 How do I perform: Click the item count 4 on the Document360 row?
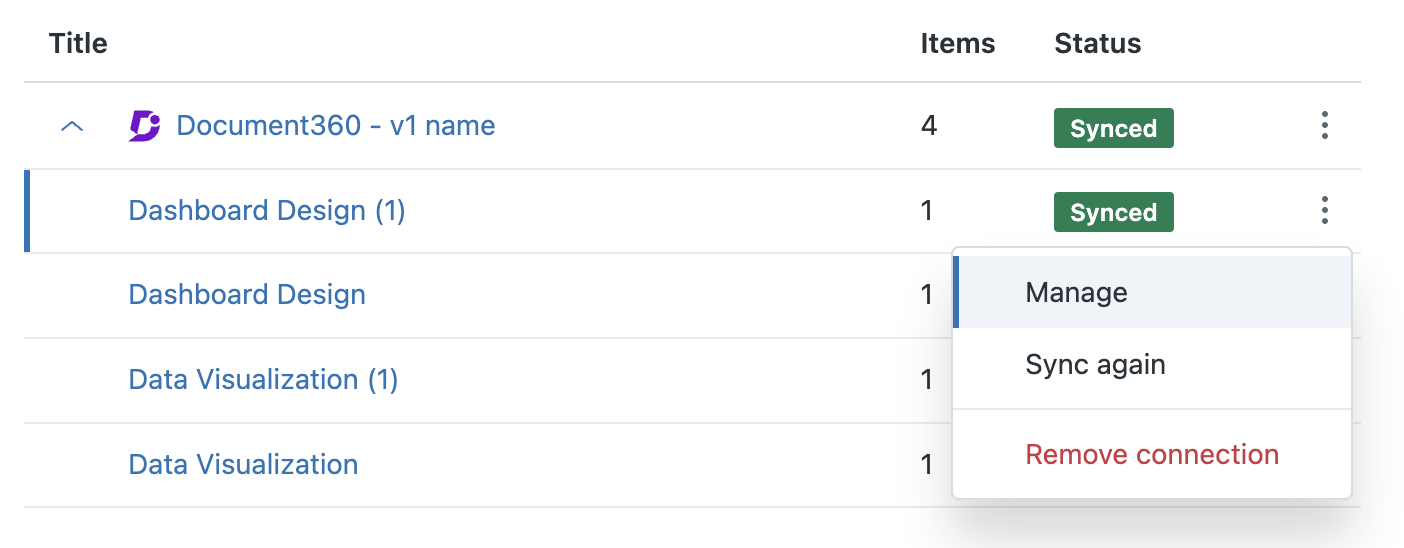point(929,126)
